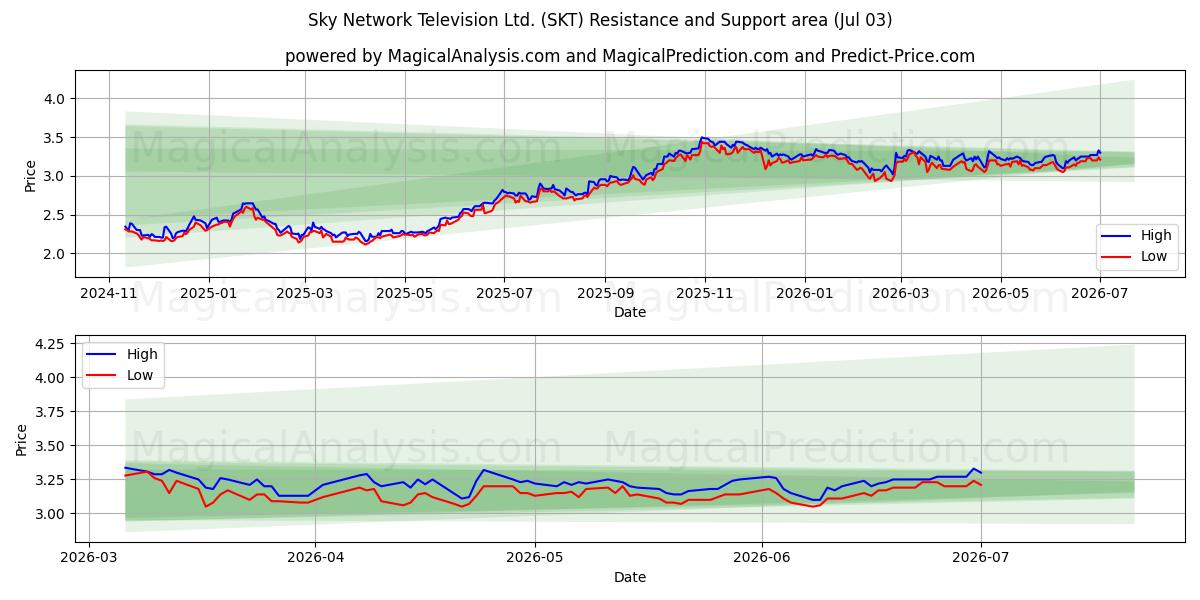The width and height of the screenshot is (1200, 600).
Task: Click the November 2025 price peak in top chart
Action: tap(704, 138)
